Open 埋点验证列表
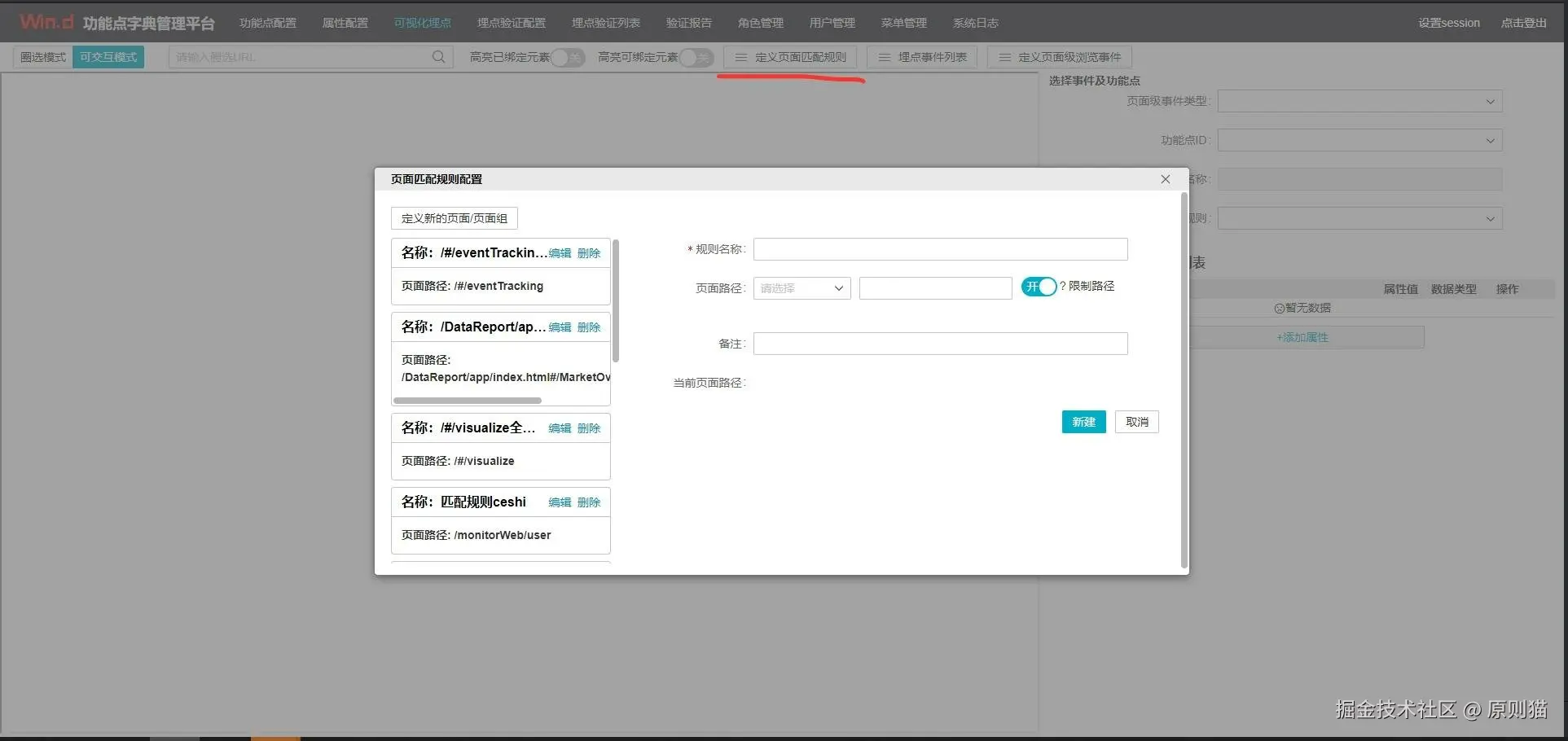This screenshot has height=741, width=1568. [606, 23]
